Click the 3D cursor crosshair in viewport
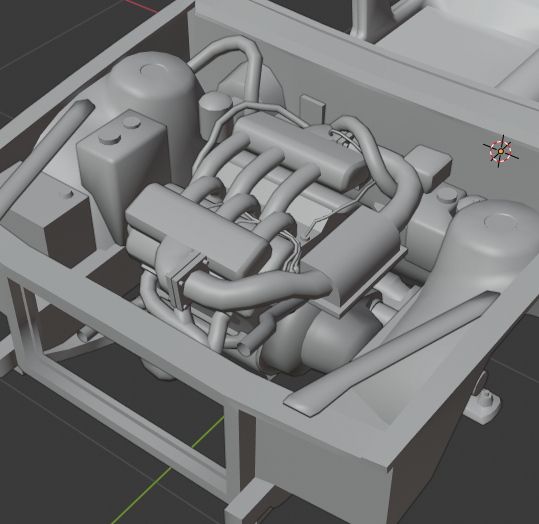 [x=500, y=151]
